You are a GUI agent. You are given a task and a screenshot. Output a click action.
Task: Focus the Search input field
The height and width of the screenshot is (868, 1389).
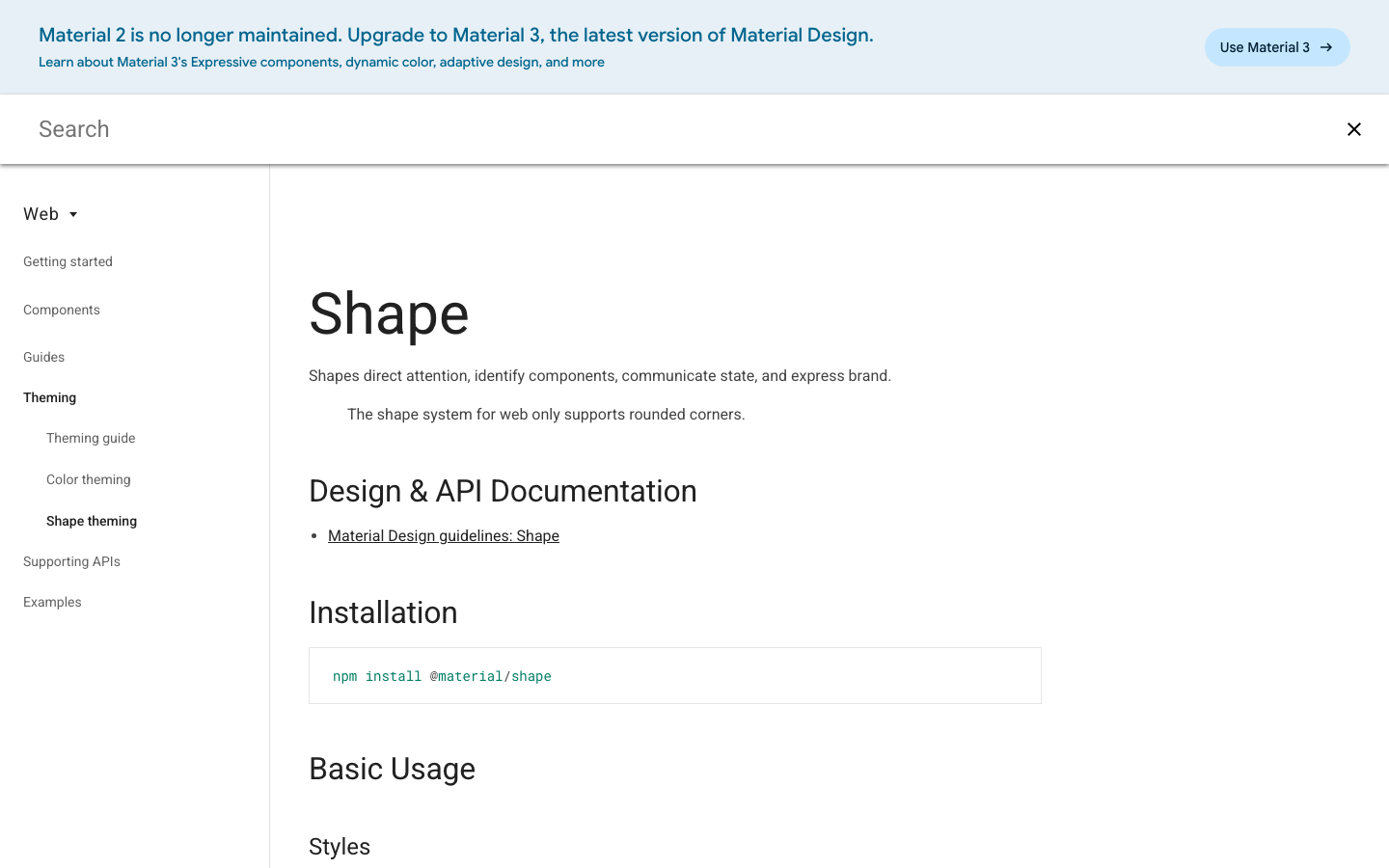point(675,129)
